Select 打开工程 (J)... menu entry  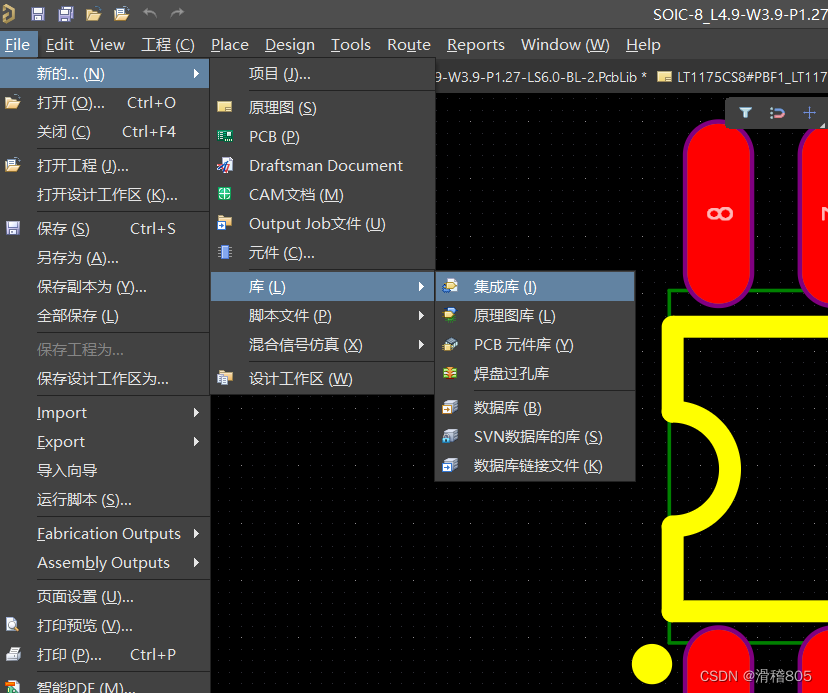point(105,166)
